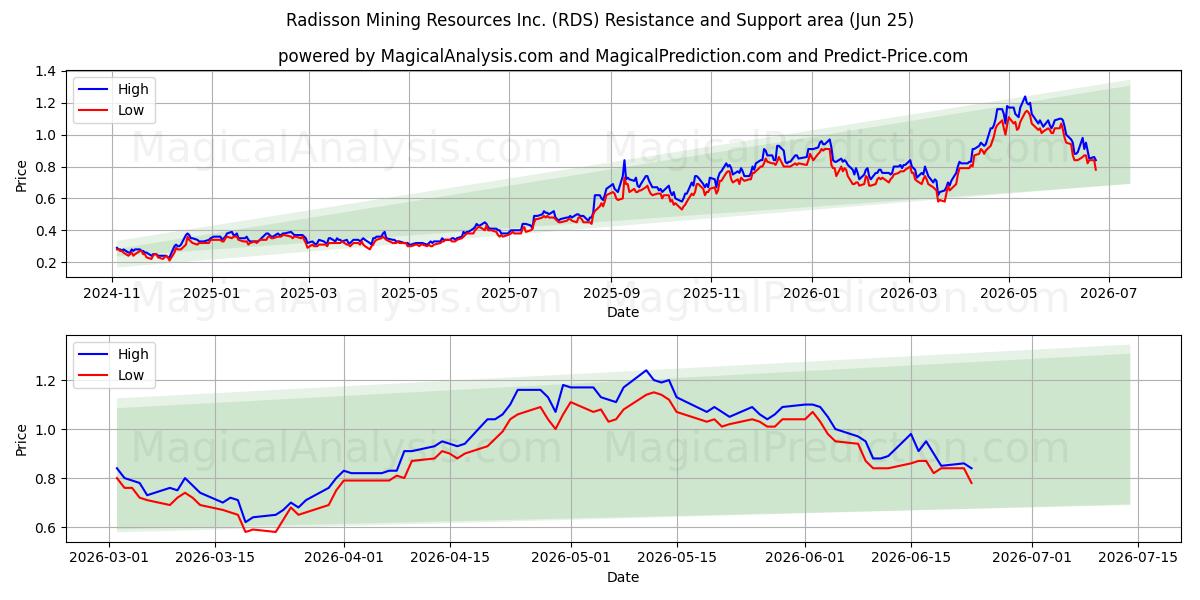The width and height of the screenshot is (1200, 600).
Task: Click the 2025-03 tick label on top chart
Action: pos(309,294)
